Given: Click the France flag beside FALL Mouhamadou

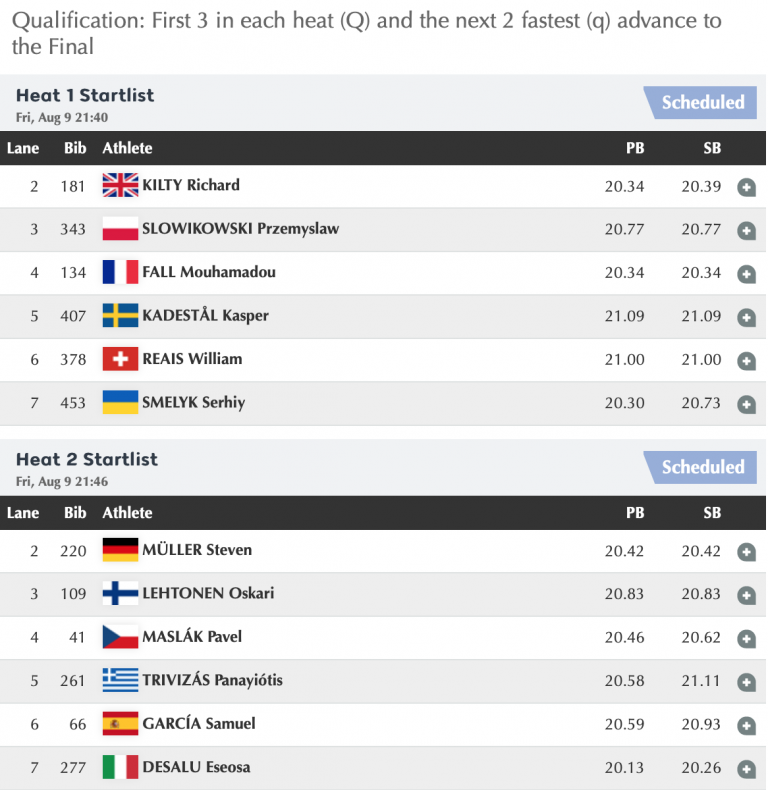Looking at the screenshot, I should click(x=120, y=272).
